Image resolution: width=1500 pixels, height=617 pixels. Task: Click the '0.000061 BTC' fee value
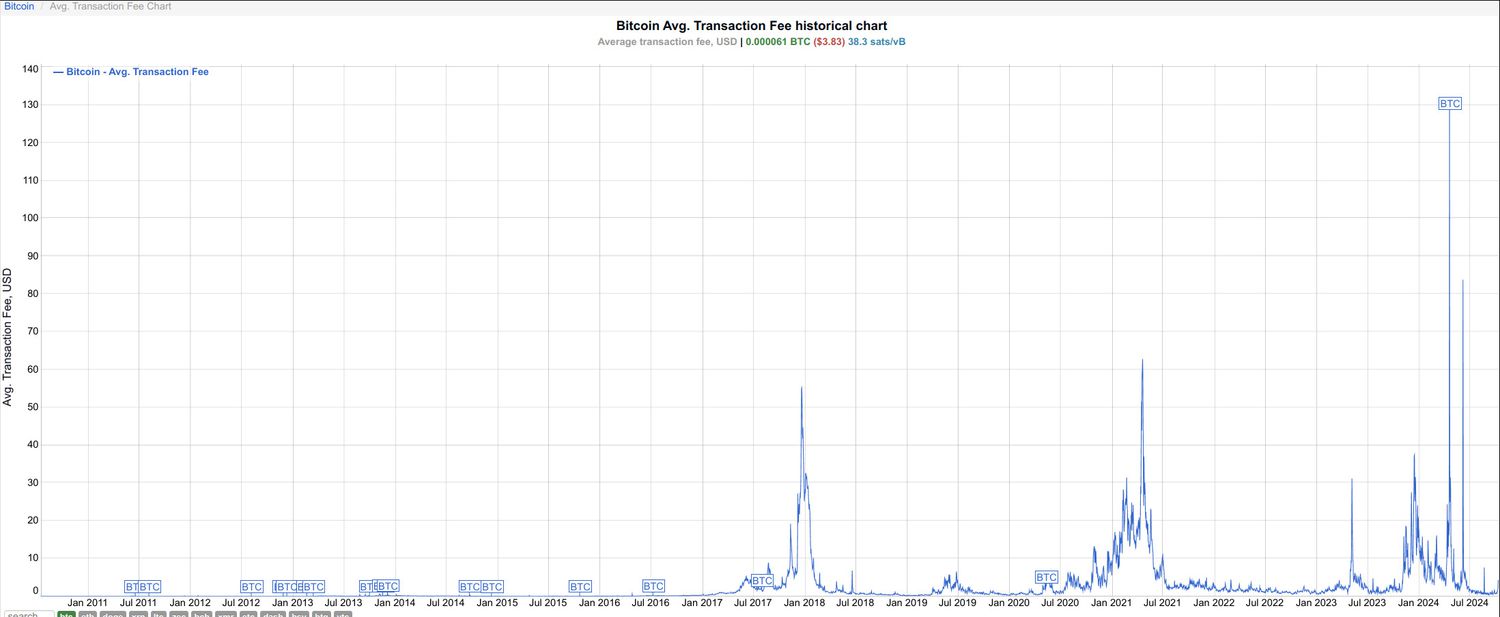click(x=778, y=42)
